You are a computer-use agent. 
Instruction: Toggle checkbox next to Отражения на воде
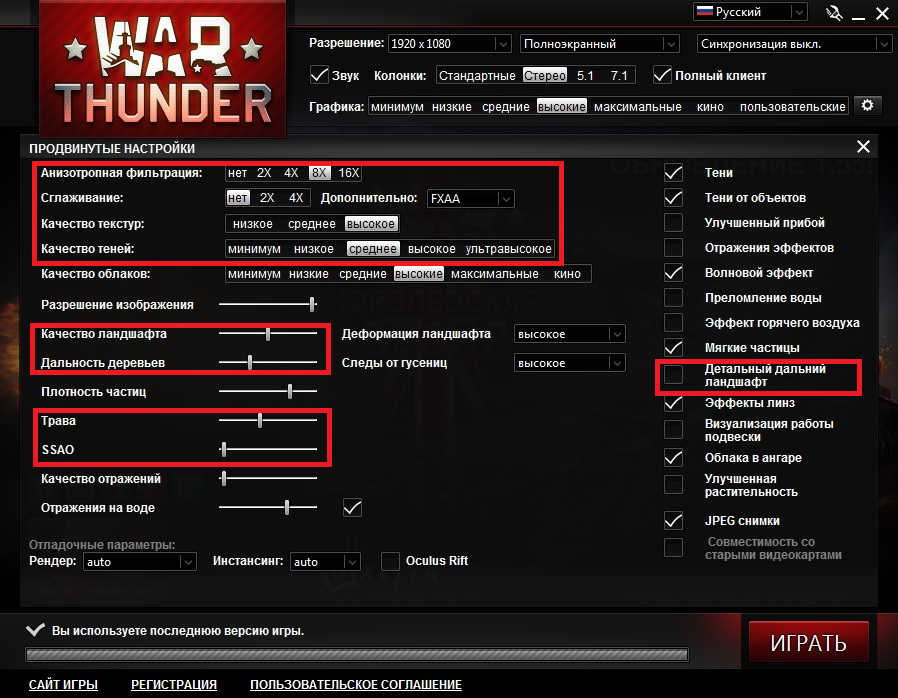point(352,507)
